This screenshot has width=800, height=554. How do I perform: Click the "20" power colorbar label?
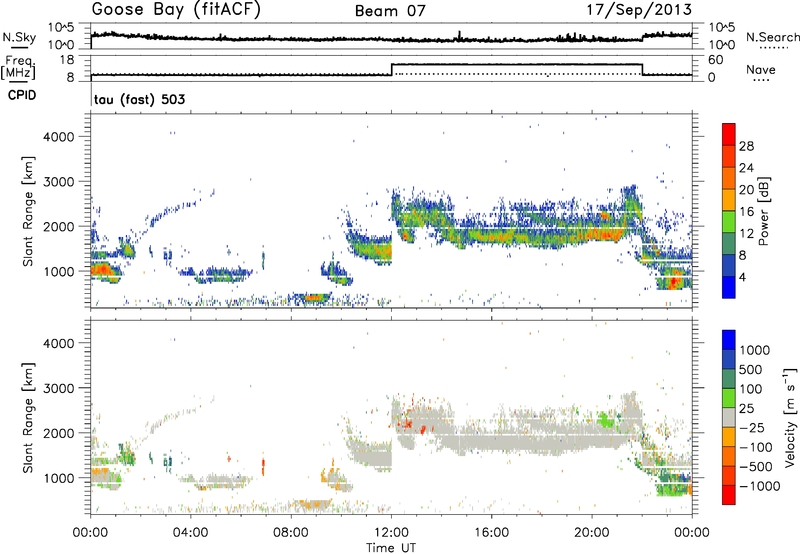[746, 190]
